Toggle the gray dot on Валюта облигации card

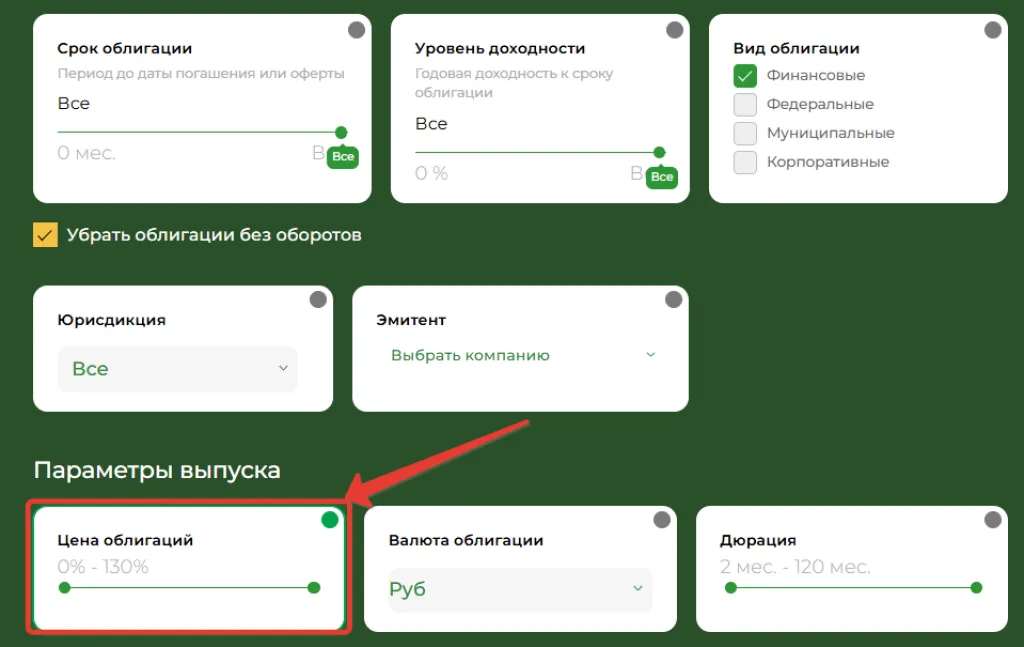click(x=662, y=520)
